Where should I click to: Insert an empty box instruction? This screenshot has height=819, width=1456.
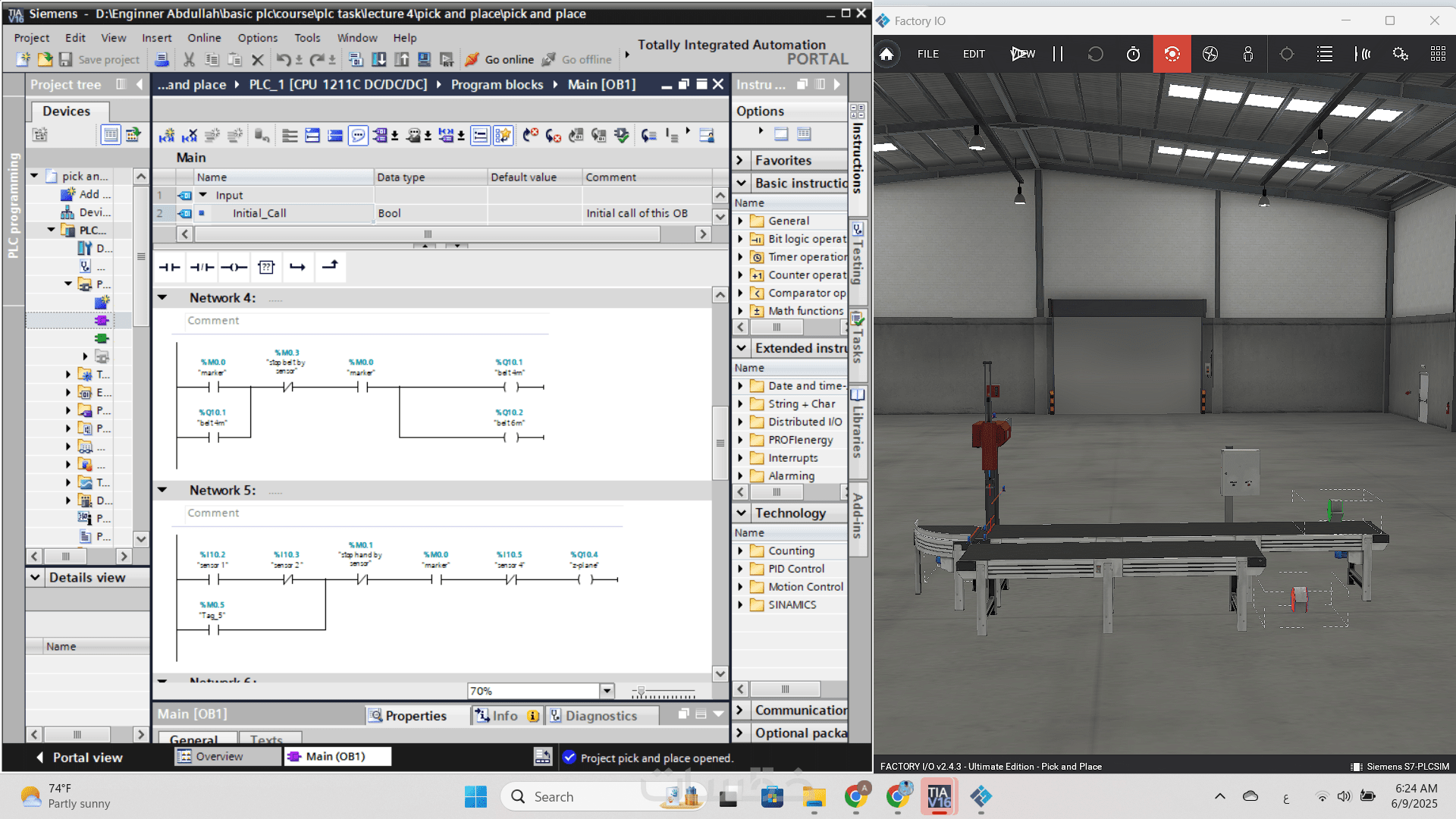[265, 267]
